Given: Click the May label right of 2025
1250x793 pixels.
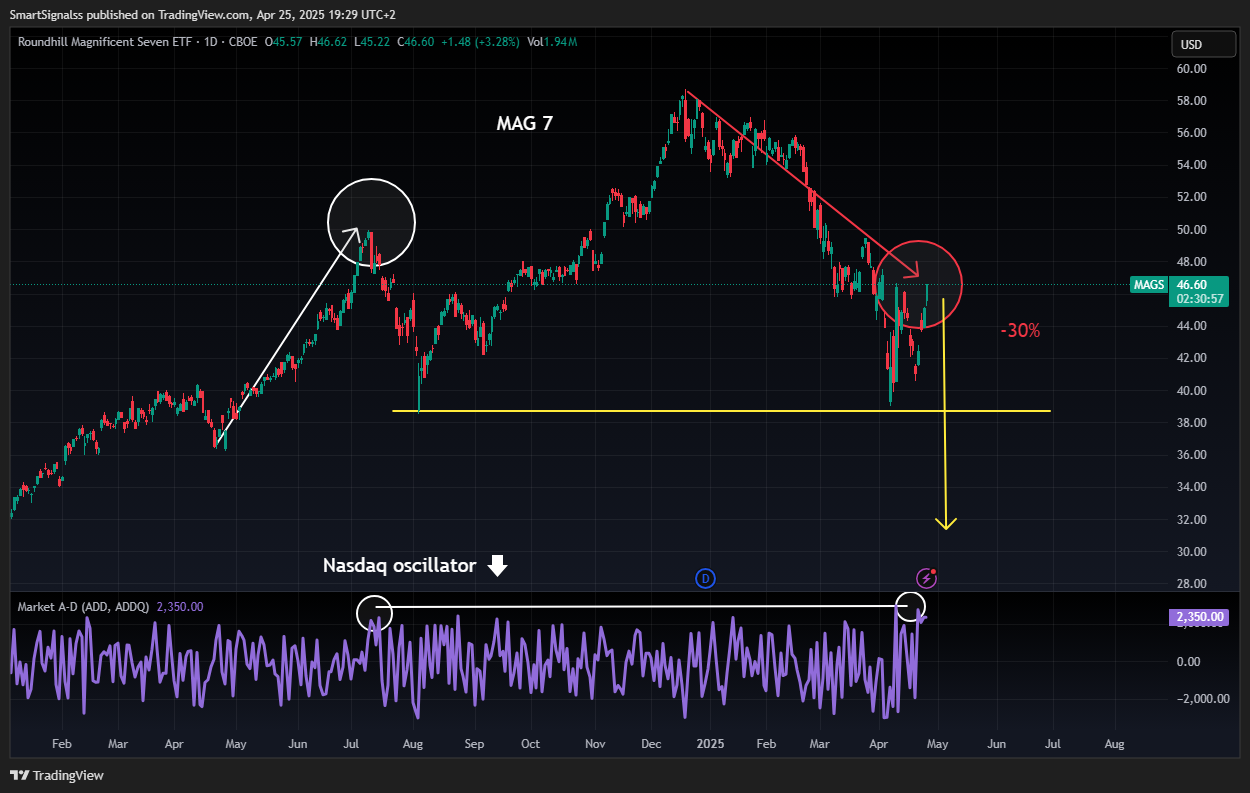Looking at the screenshot, I should [938, 744].
